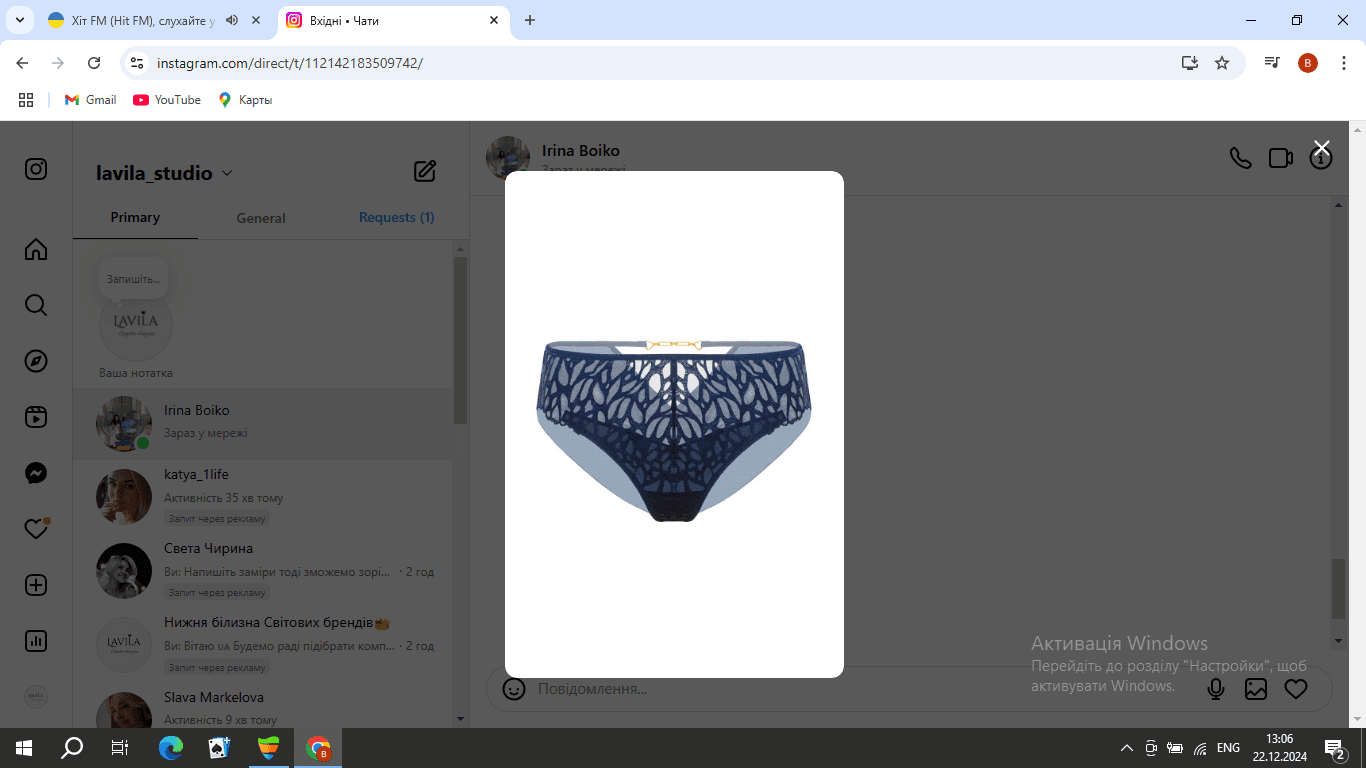Click the Повідомлення message input field
This screenshot has height=768, width=1366.
[x=860, y=689]
